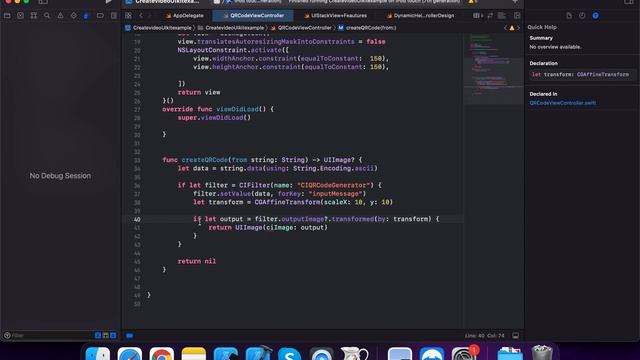Open the DynamicHei...rollerDesign tab
640x360 pixels.
tap(420, 16)
